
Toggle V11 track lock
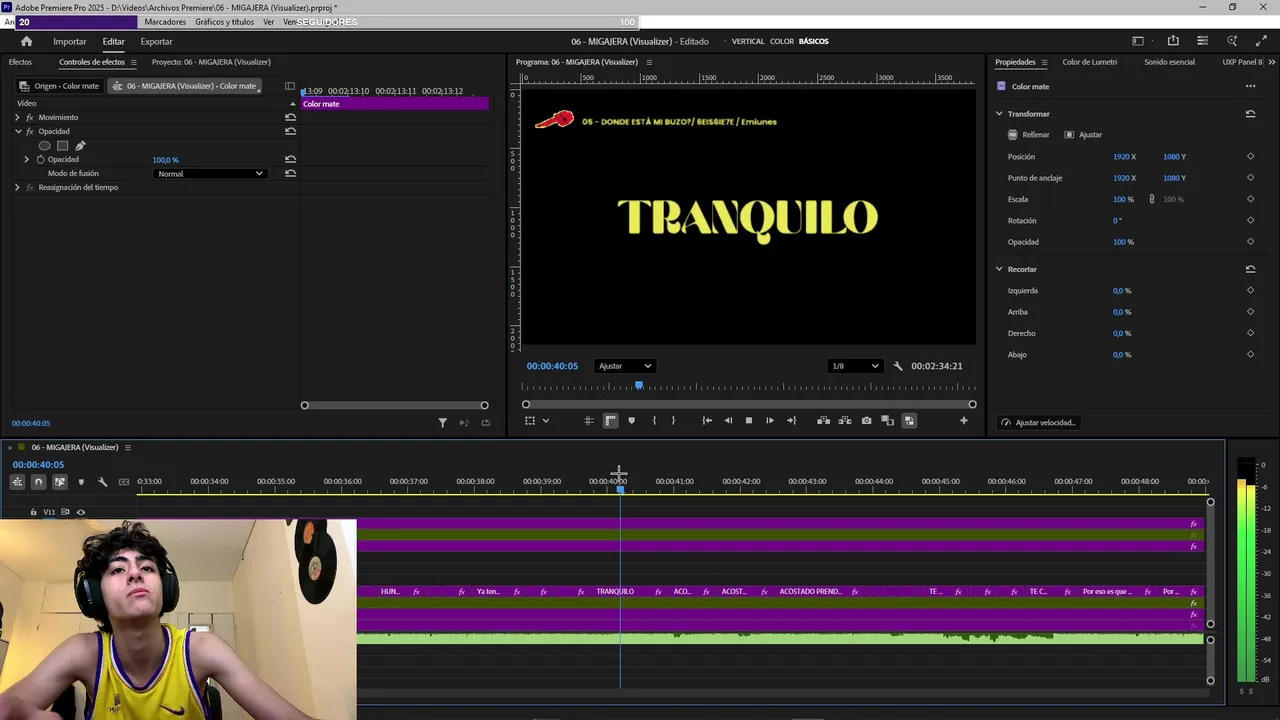click(x=33, y=512)
